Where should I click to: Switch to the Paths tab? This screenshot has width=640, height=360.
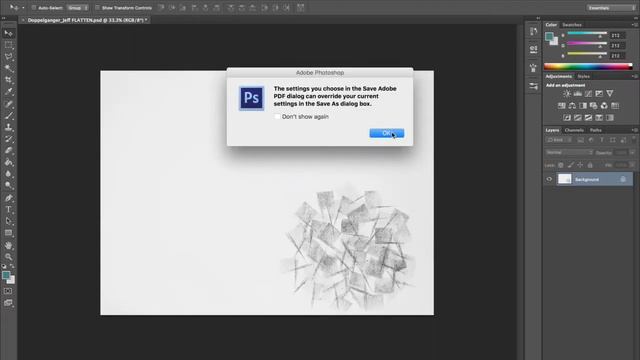click(596, 130)
